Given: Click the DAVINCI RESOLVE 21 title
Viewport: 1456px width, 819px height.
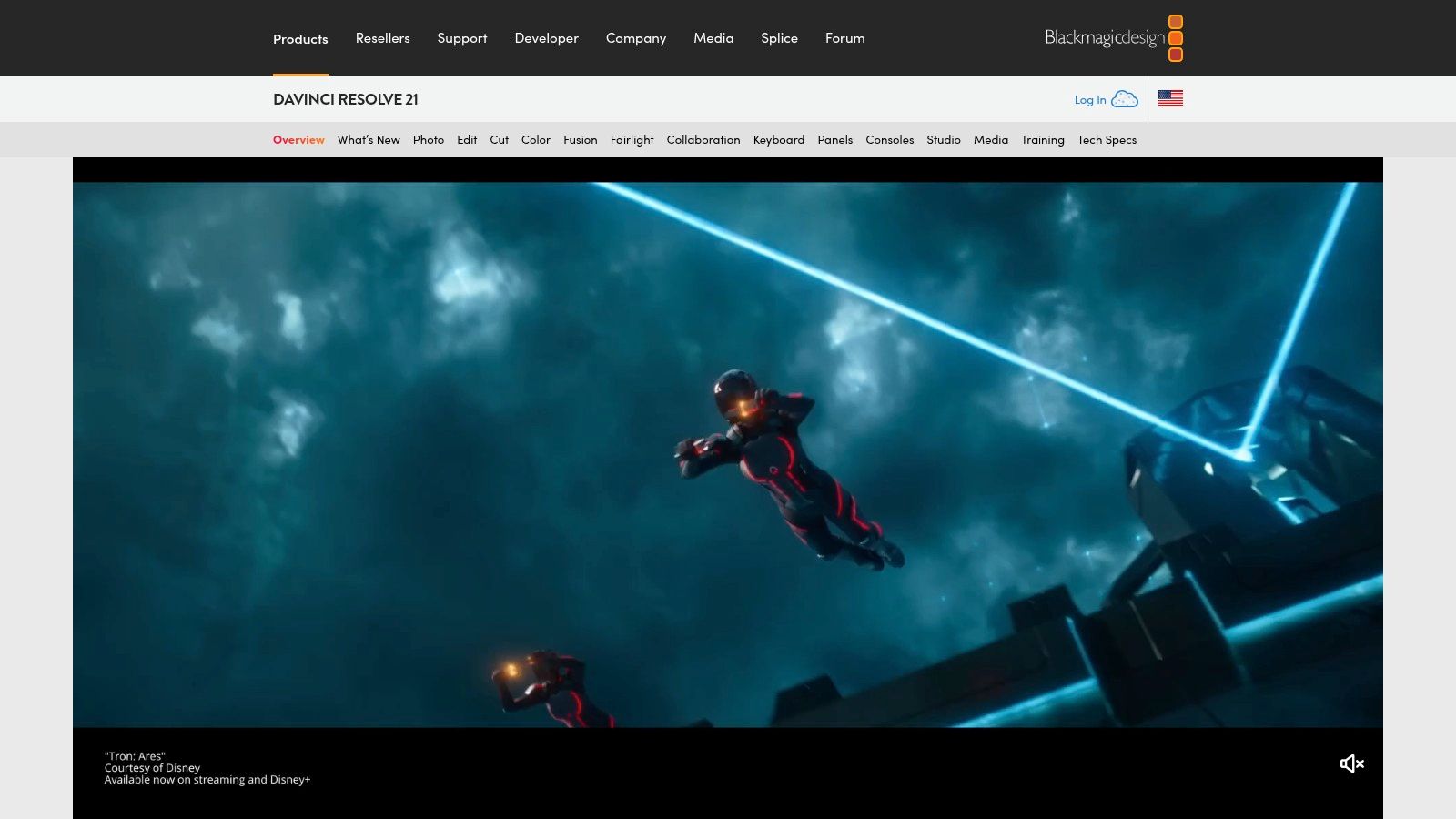Looking at the screenshot, I should [x=346, y=99].
